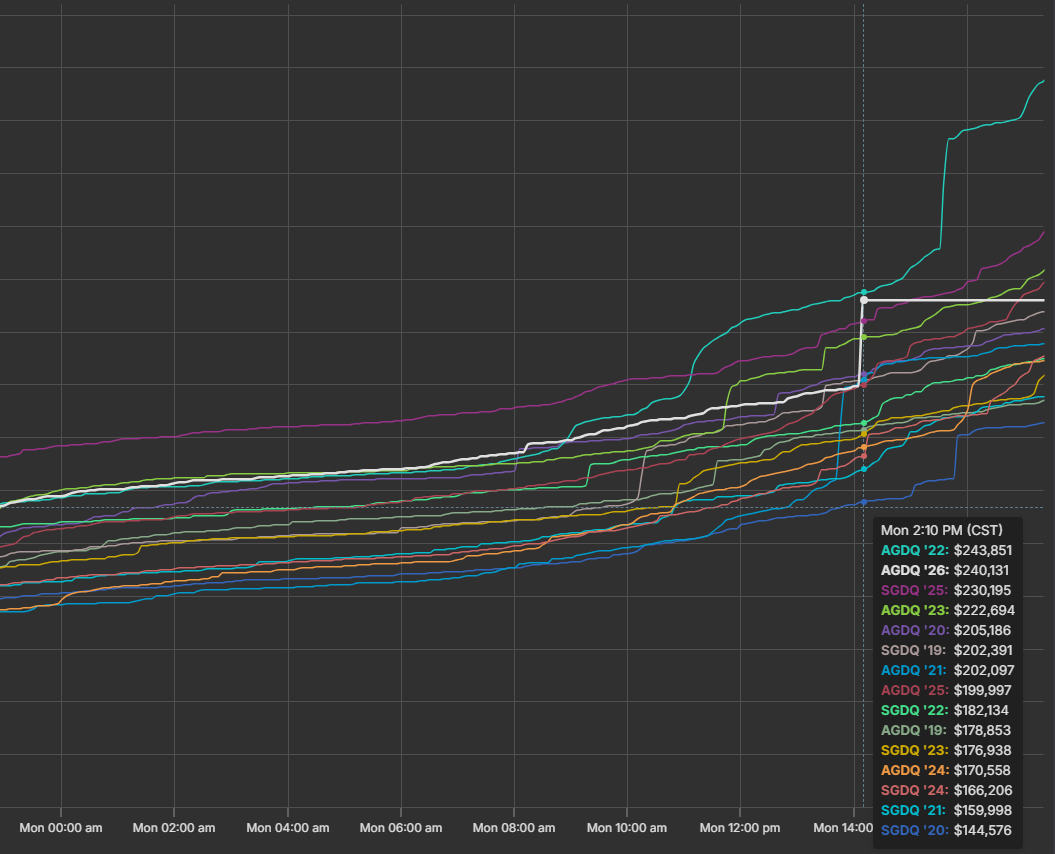
Task: Select the AGDQ '22 row in the tooltip
Action: tap(947, 550)
